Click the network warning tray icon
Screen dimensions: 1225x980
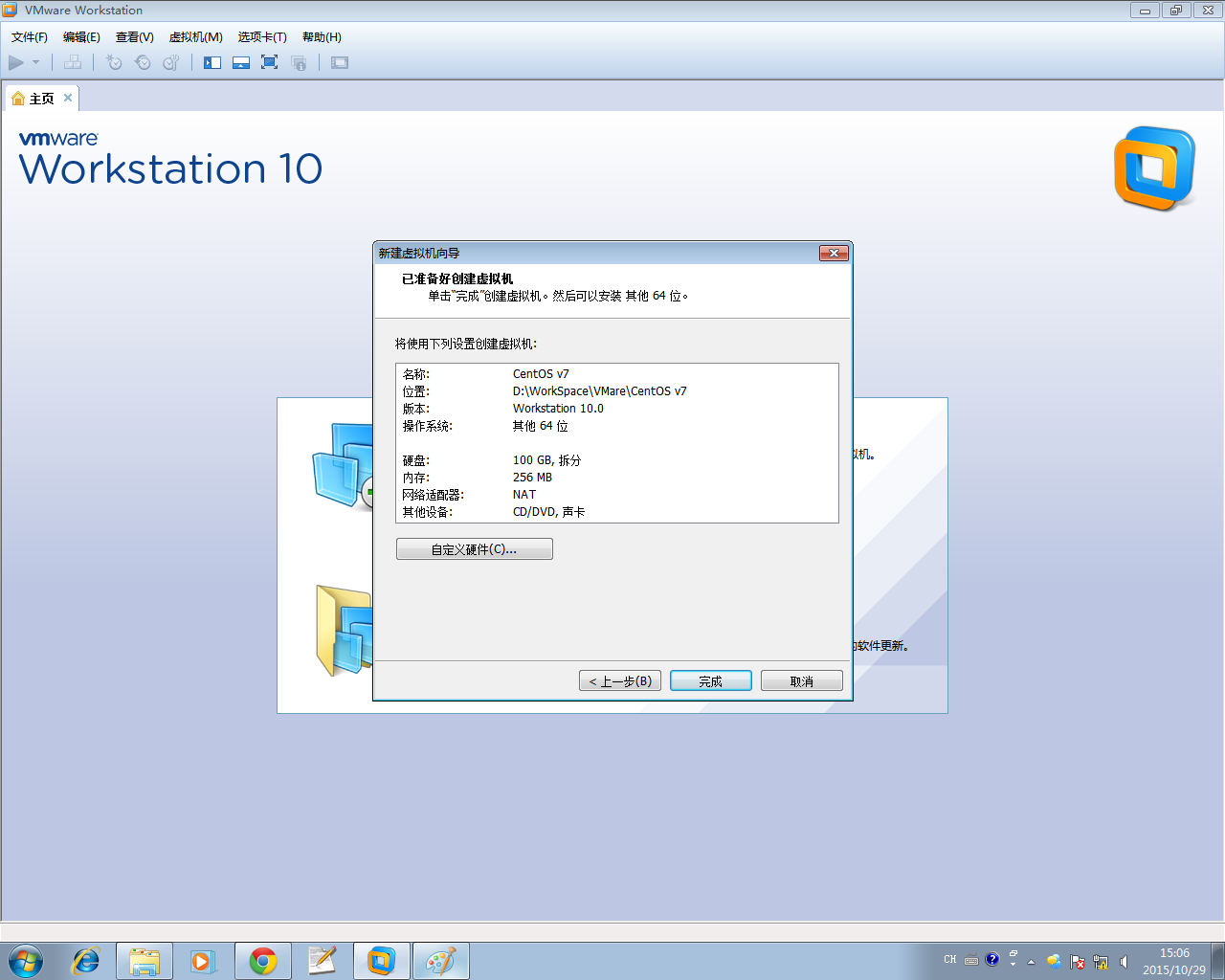pyautogui.click(x=1101, y=962)
